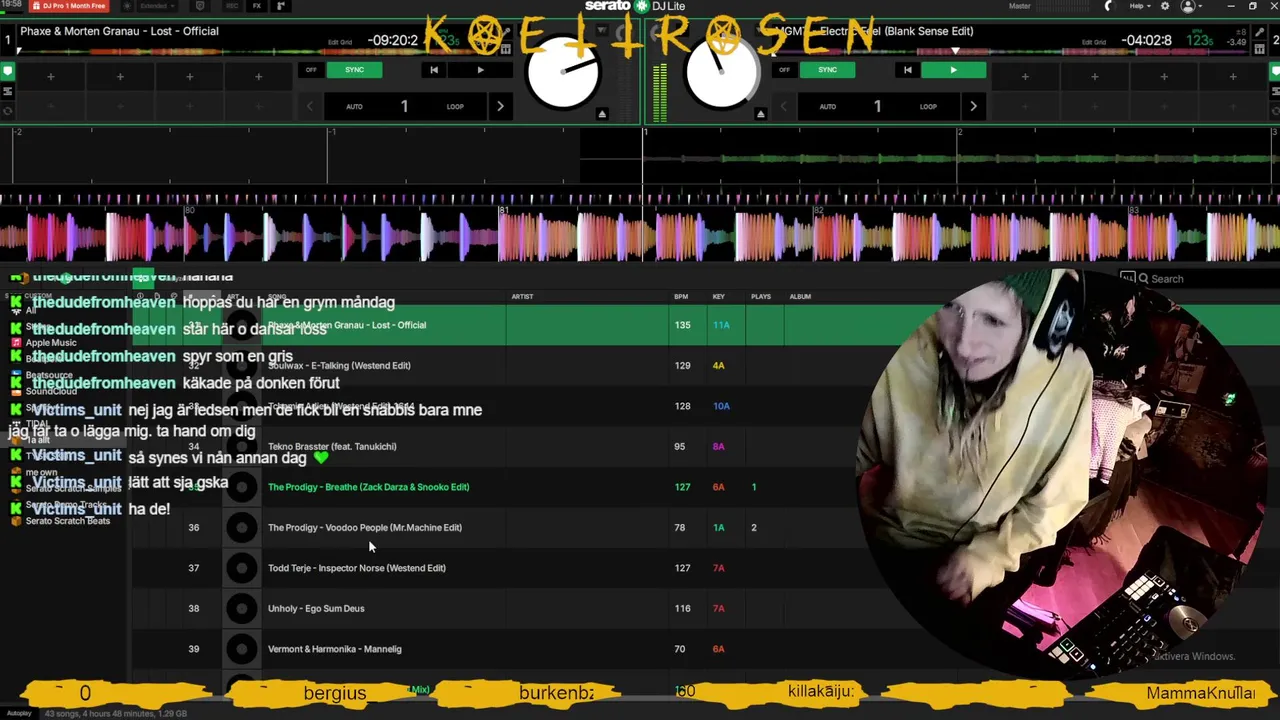Toggle LOOP on right deck
This screenshot has width=1280, height=720.
tap(928, 106)
